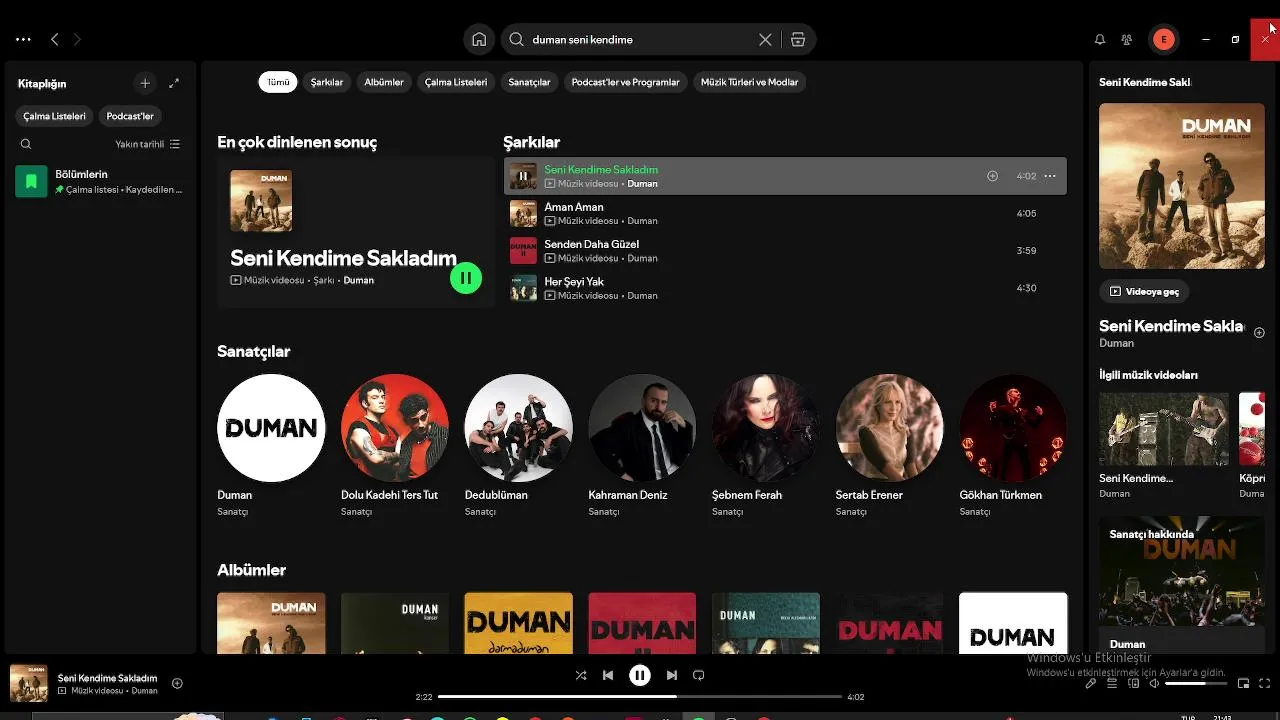Image resolution: width=1280 pixels, height=720 pixels.
Task: Select Çalma Listeleri filter tab
Action: point(456,82)
